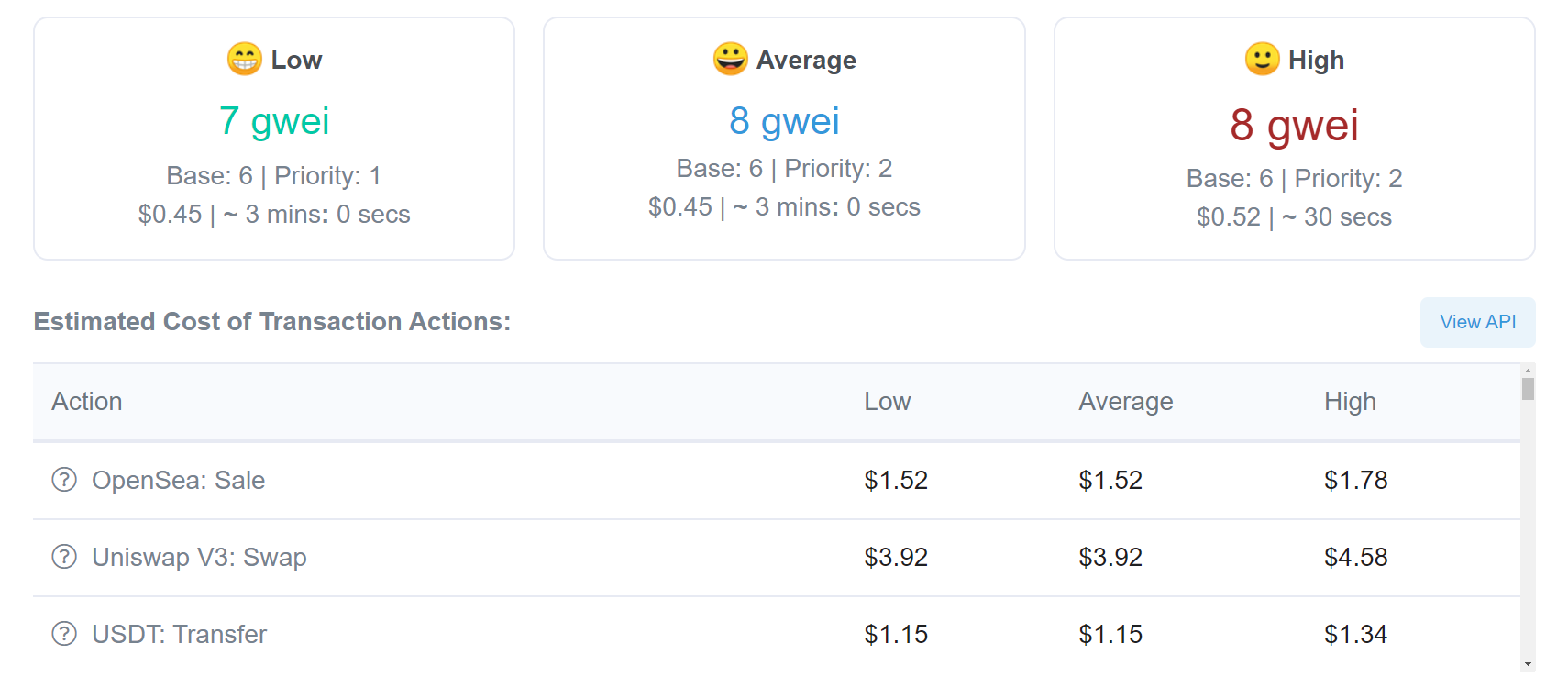The image size is (1568, 699).
Task: Click the smiley emoji beside Average
Action: tap(731, 59)
